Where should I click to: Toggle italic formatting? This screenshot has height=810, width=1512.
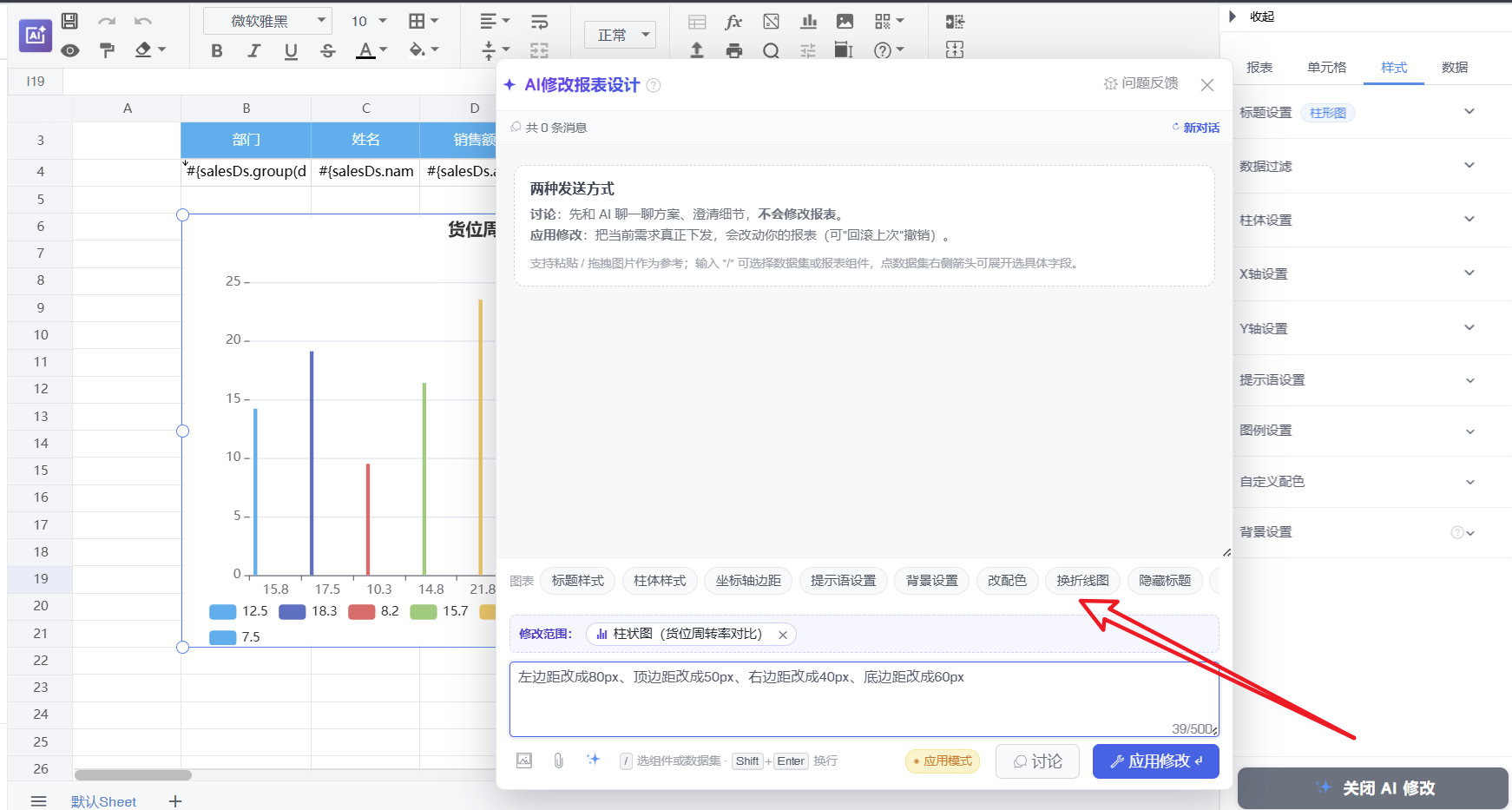pyautogui.click(x=253, y=51)
